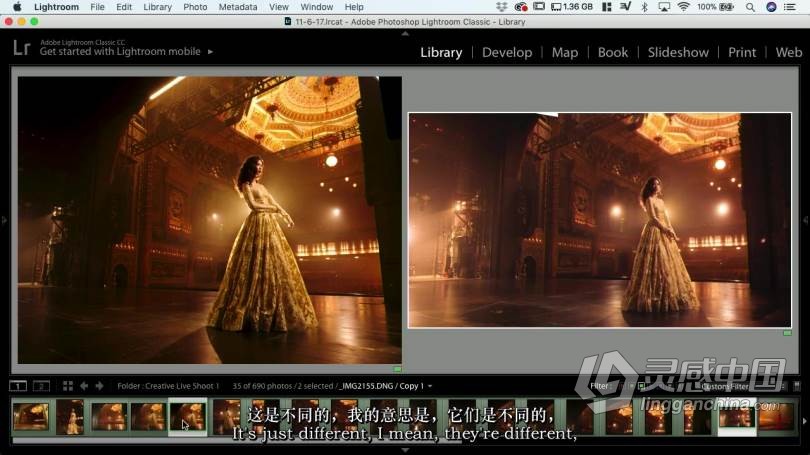Go back to previous source arrow
810x455 pixels.
[84, 386]
